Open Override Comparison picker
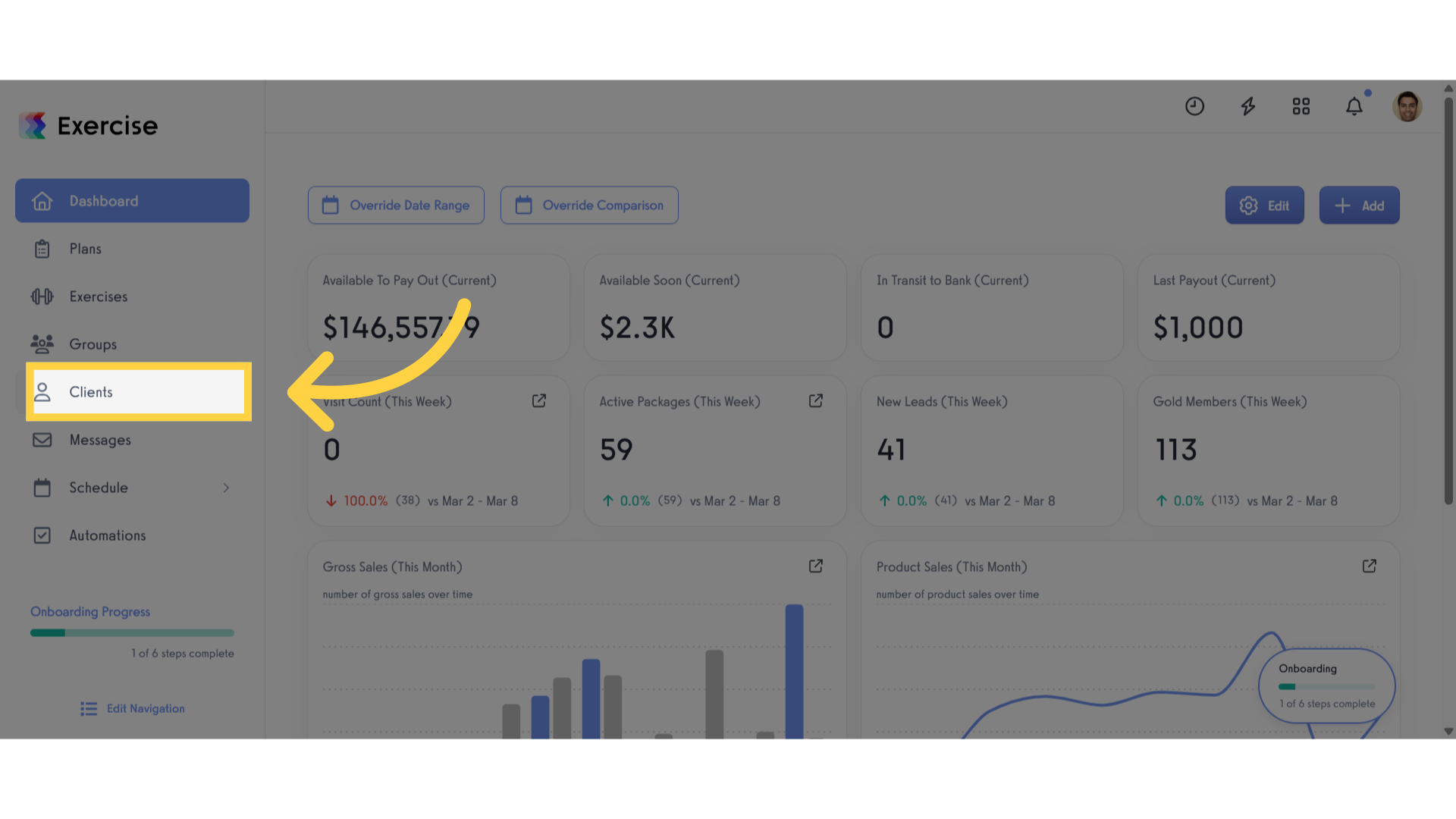The image size is (1456, 819). (x=589, y=206)
